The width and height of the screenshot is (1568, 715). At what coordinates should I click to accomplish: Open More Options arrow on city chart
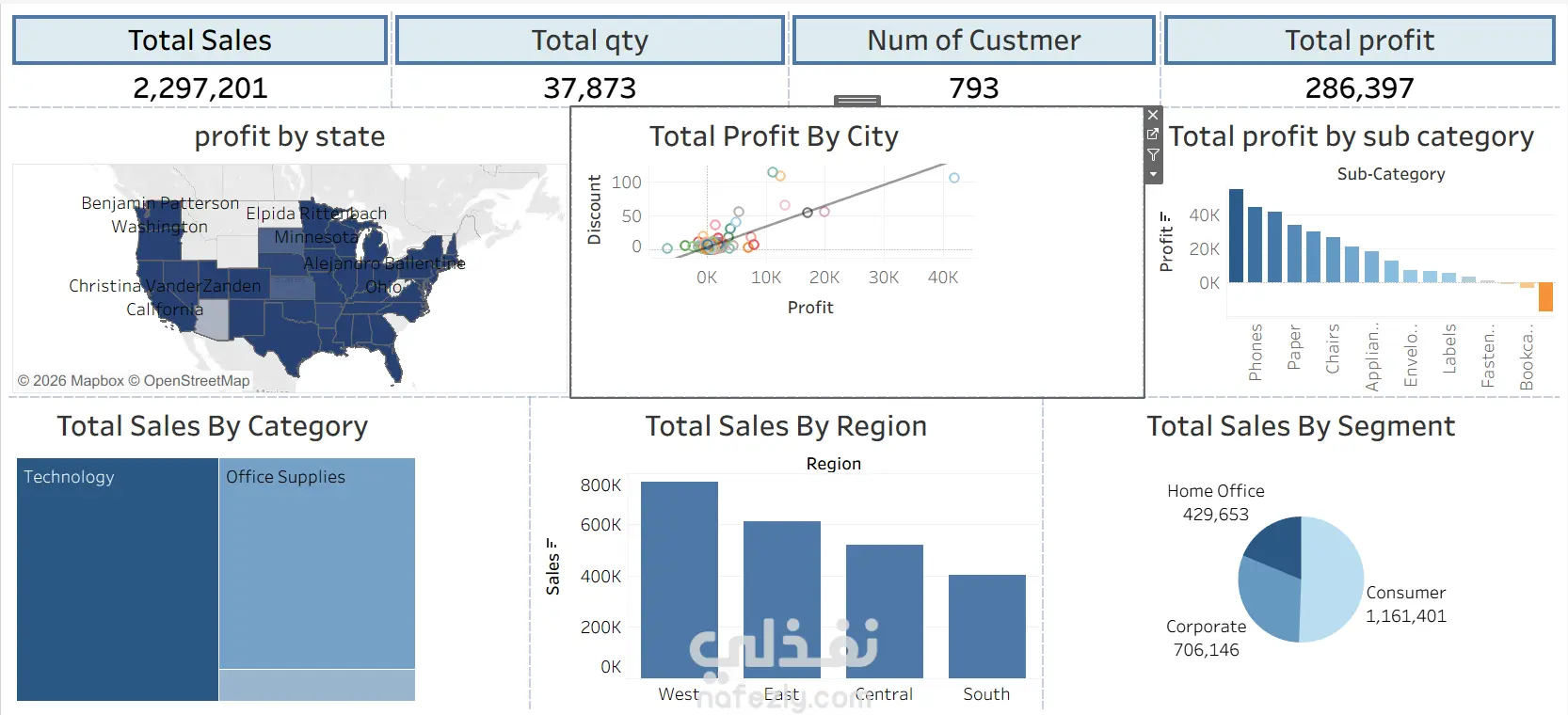(1153, 175)
